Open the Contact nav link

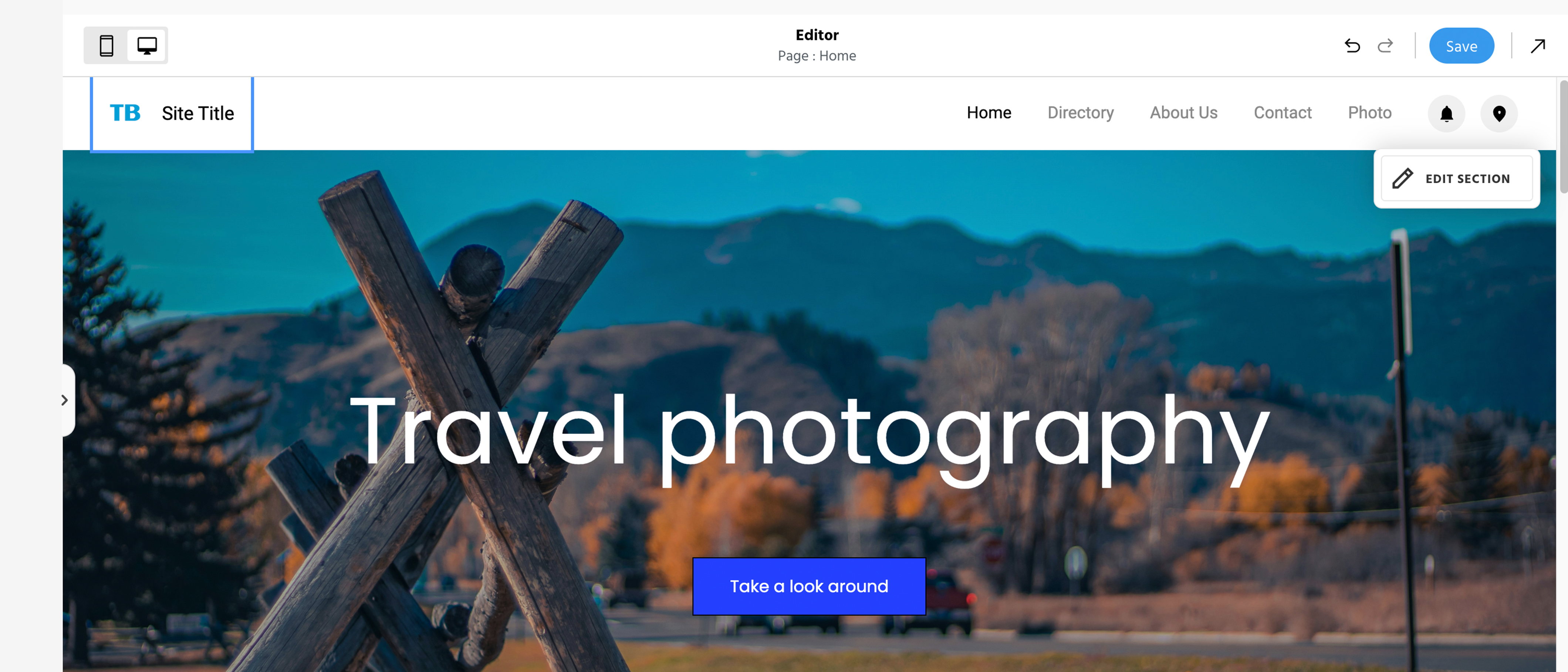click(1283, 112)
